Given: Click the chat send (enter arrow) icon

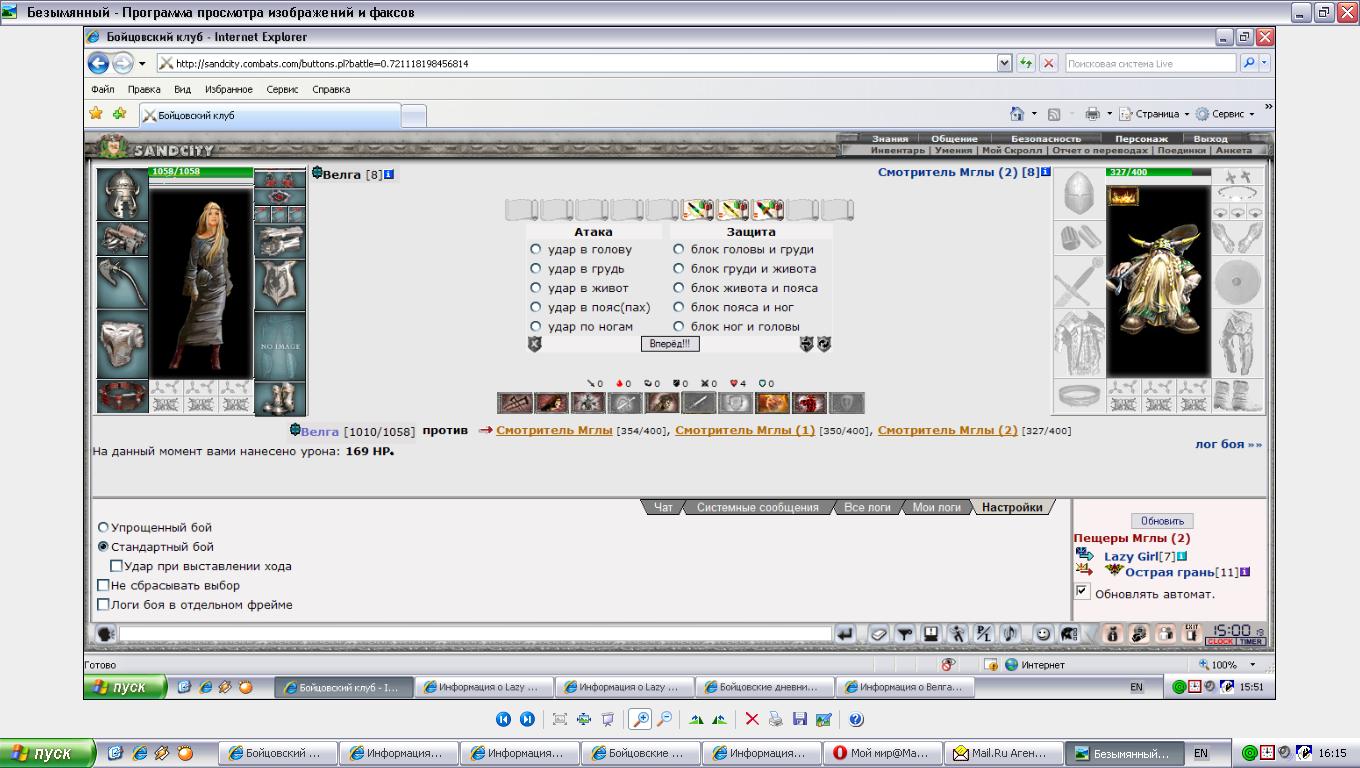Looking at the screenshot, I should tap(846, 634).
